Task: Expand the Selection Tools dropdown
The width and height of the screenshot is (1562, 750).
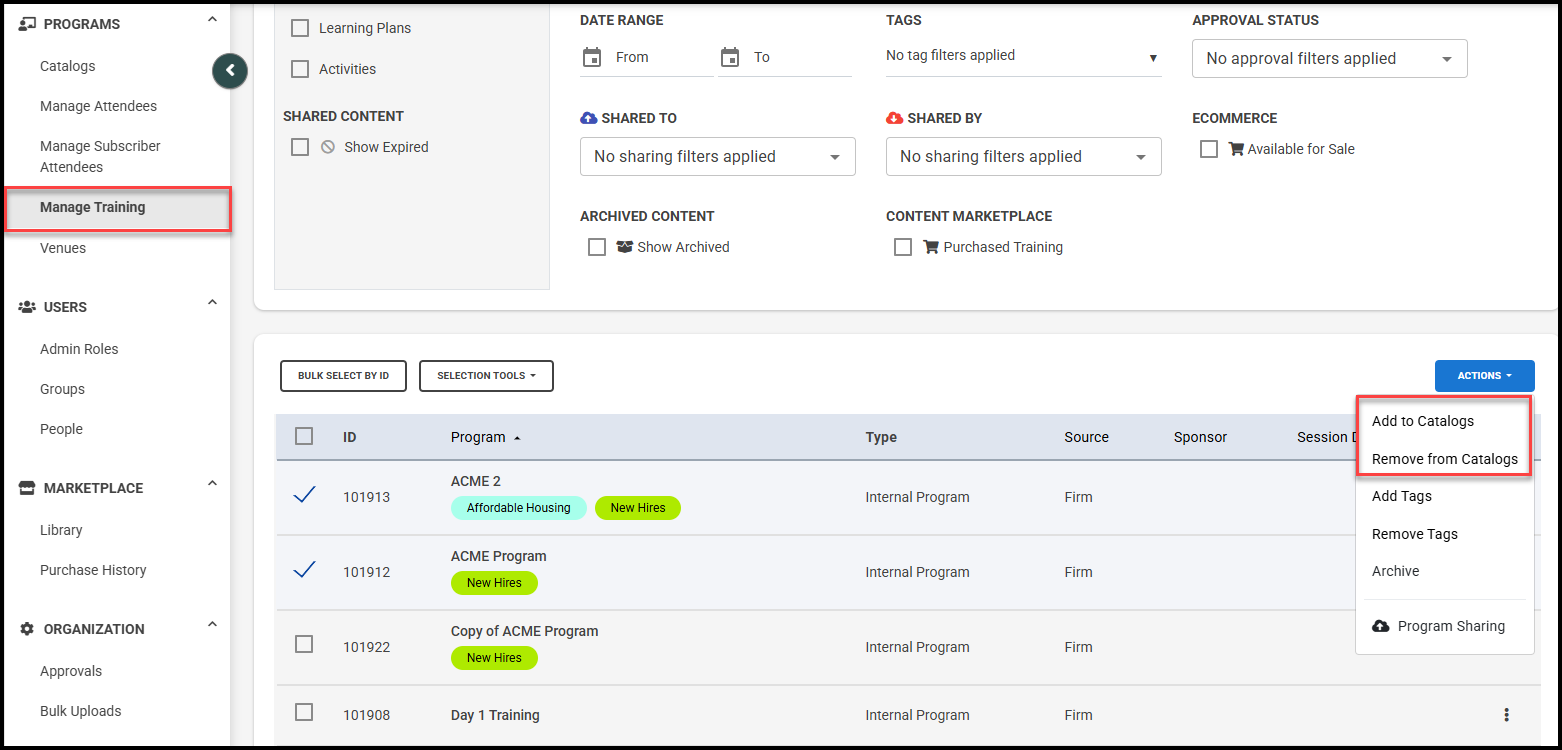Action: pos(486,376)
